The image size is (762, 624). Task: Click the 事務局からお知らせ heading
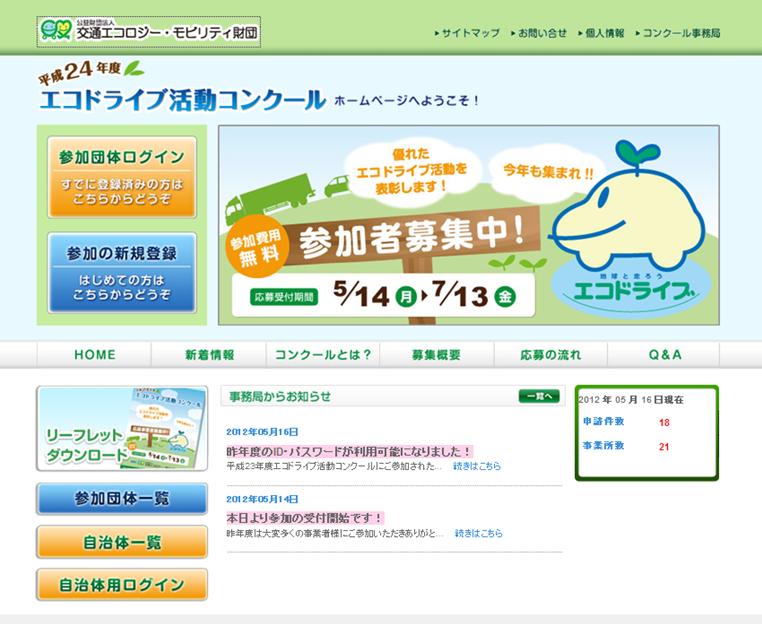tap(280, 397)
